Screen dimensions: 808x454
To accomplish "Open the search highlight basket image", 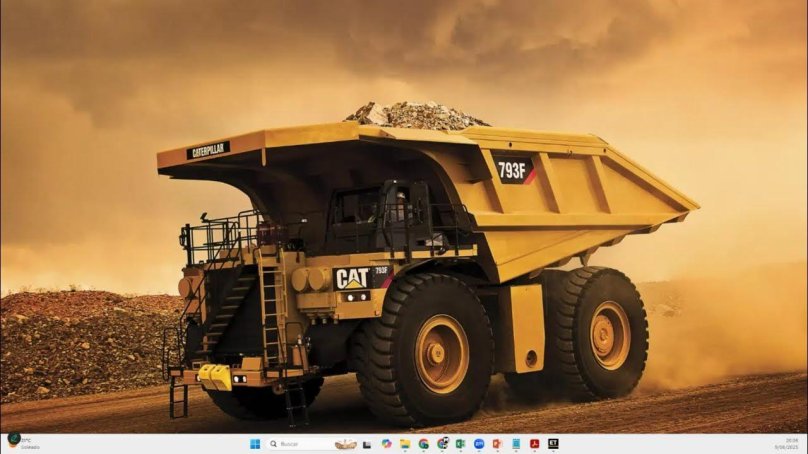I will (x=345, y=443).
